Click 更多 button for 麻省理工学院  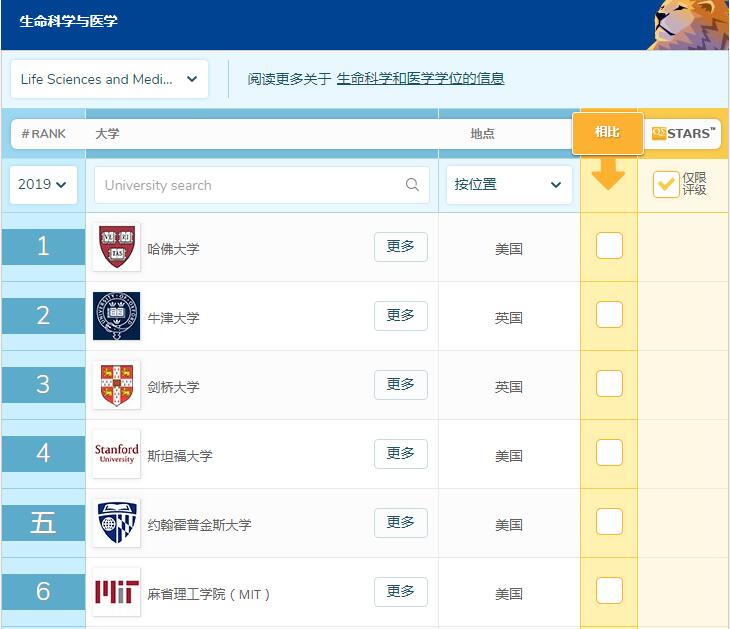[400, 592]
